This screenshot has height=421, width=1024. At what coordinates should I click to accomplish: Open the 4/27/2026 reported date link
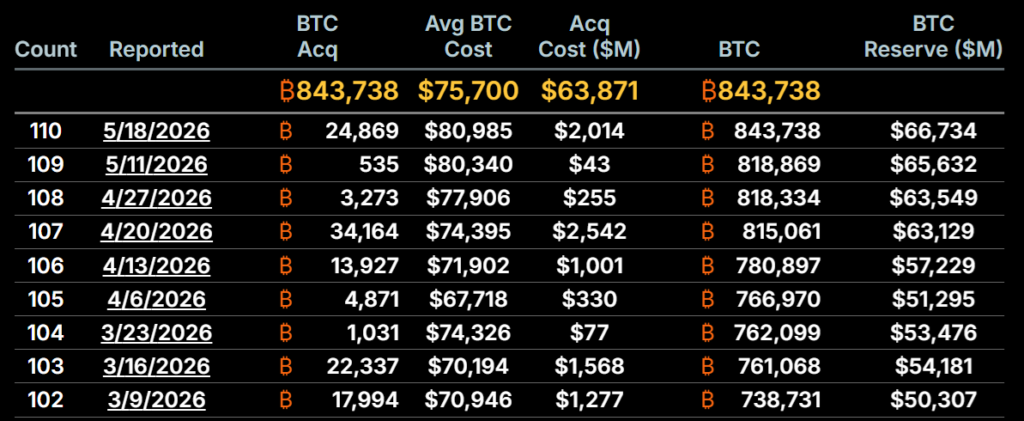pyautogui.click(x=157, y=198)
